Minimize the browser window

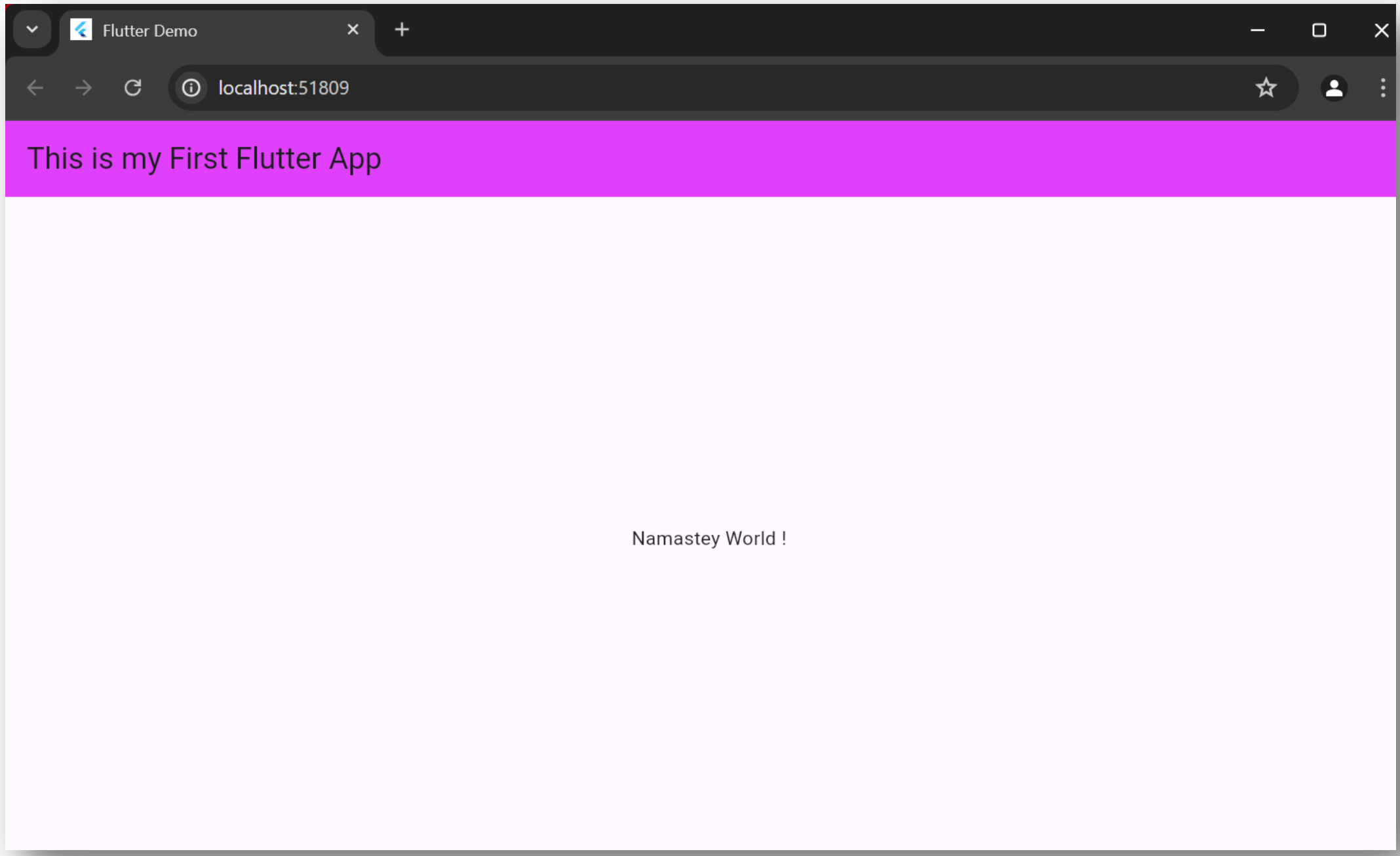click(x=1257, y=30)
